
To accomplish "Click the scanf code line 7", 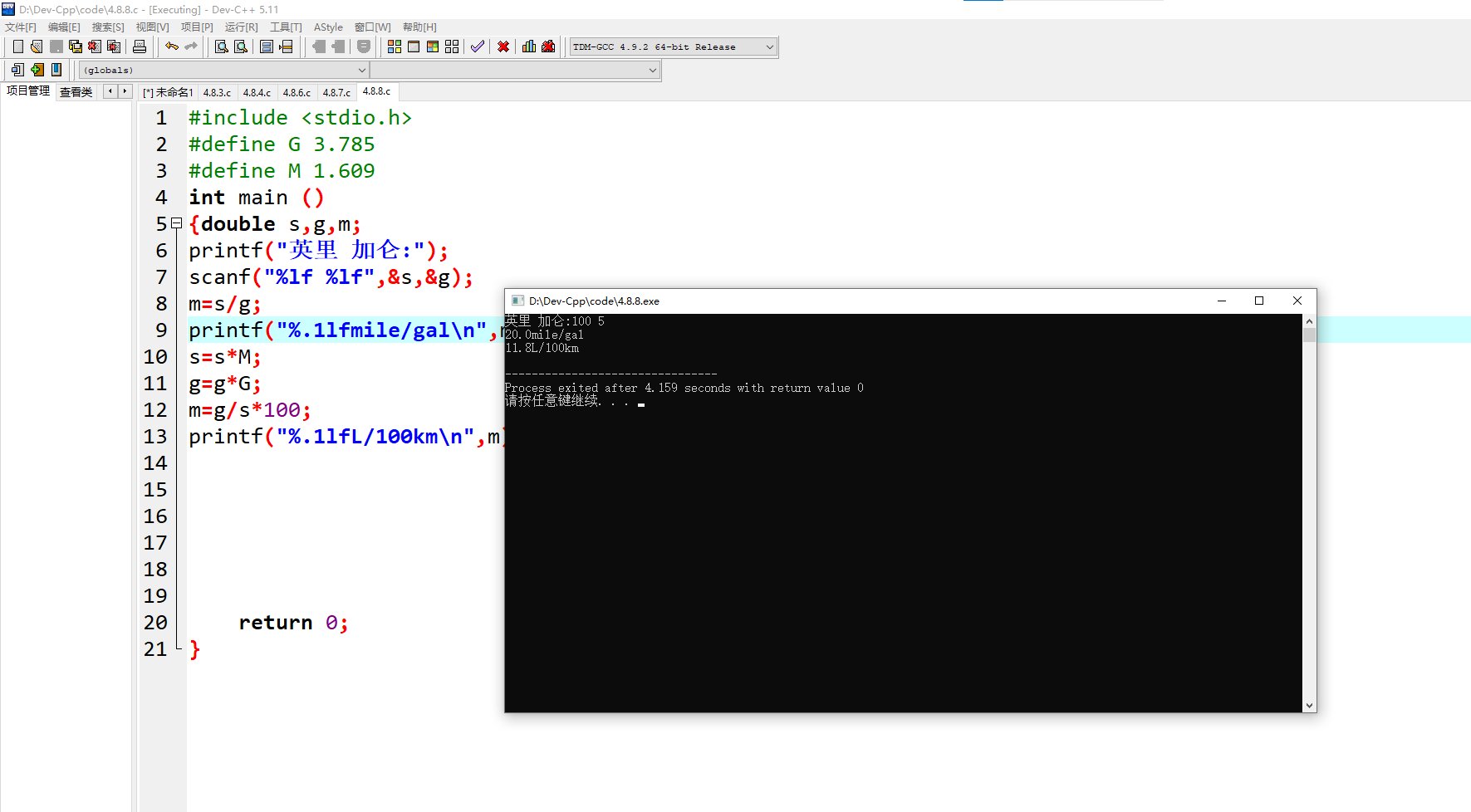I will coord(331,277).
